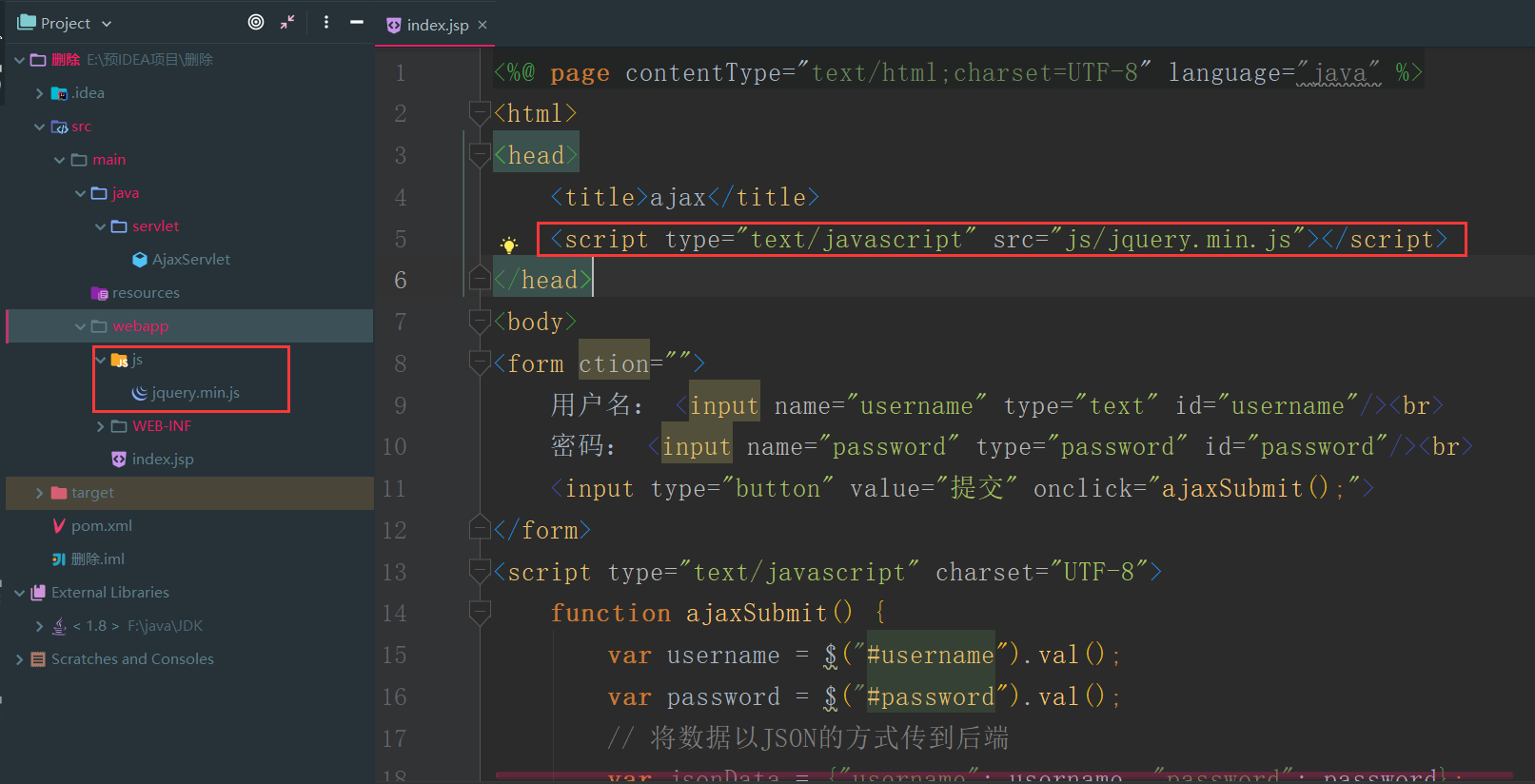Click the java folder icon

tap(99, 193)
